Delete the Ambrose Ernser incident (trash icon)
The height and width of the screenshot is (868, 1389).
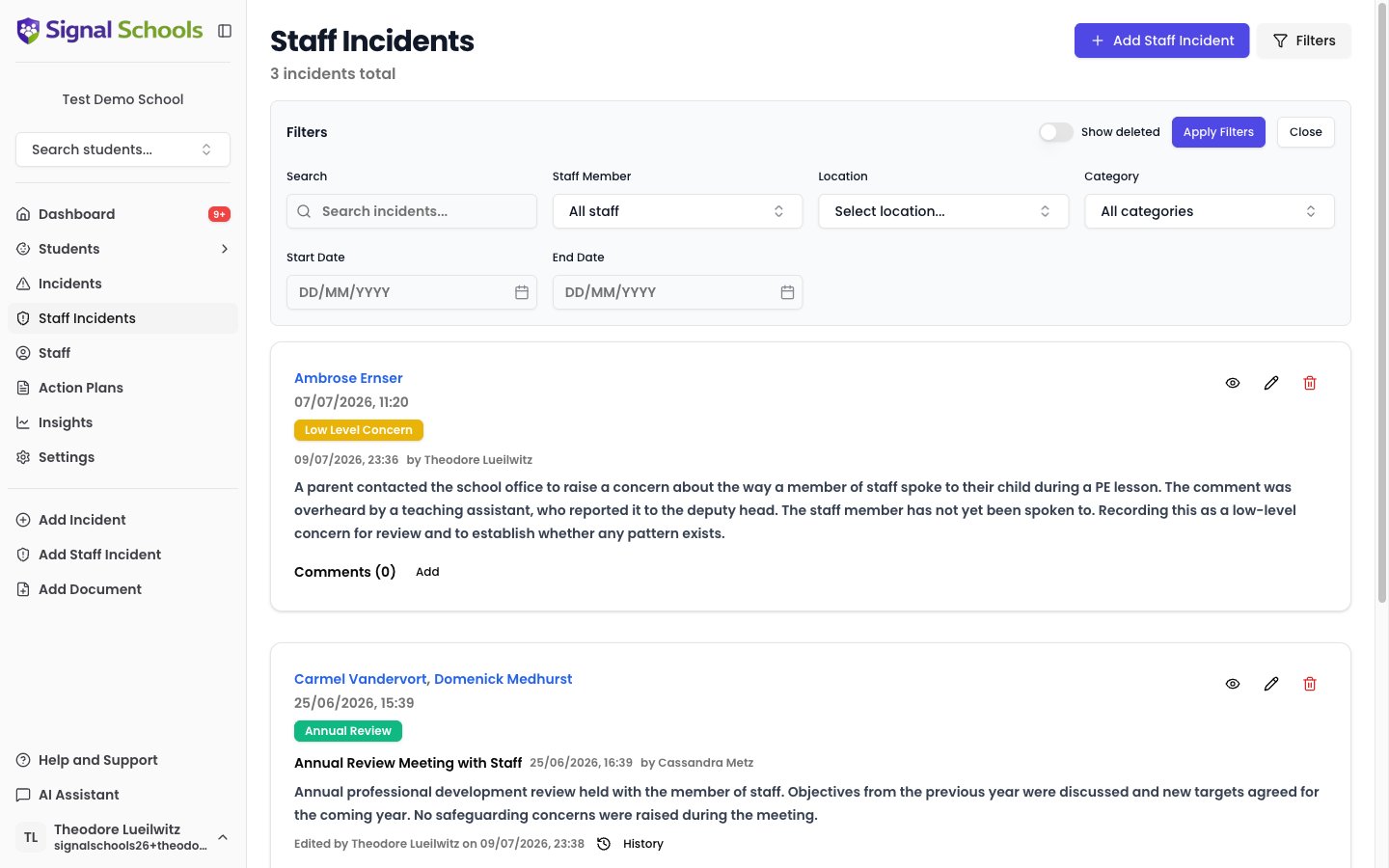pos(1310,383)
